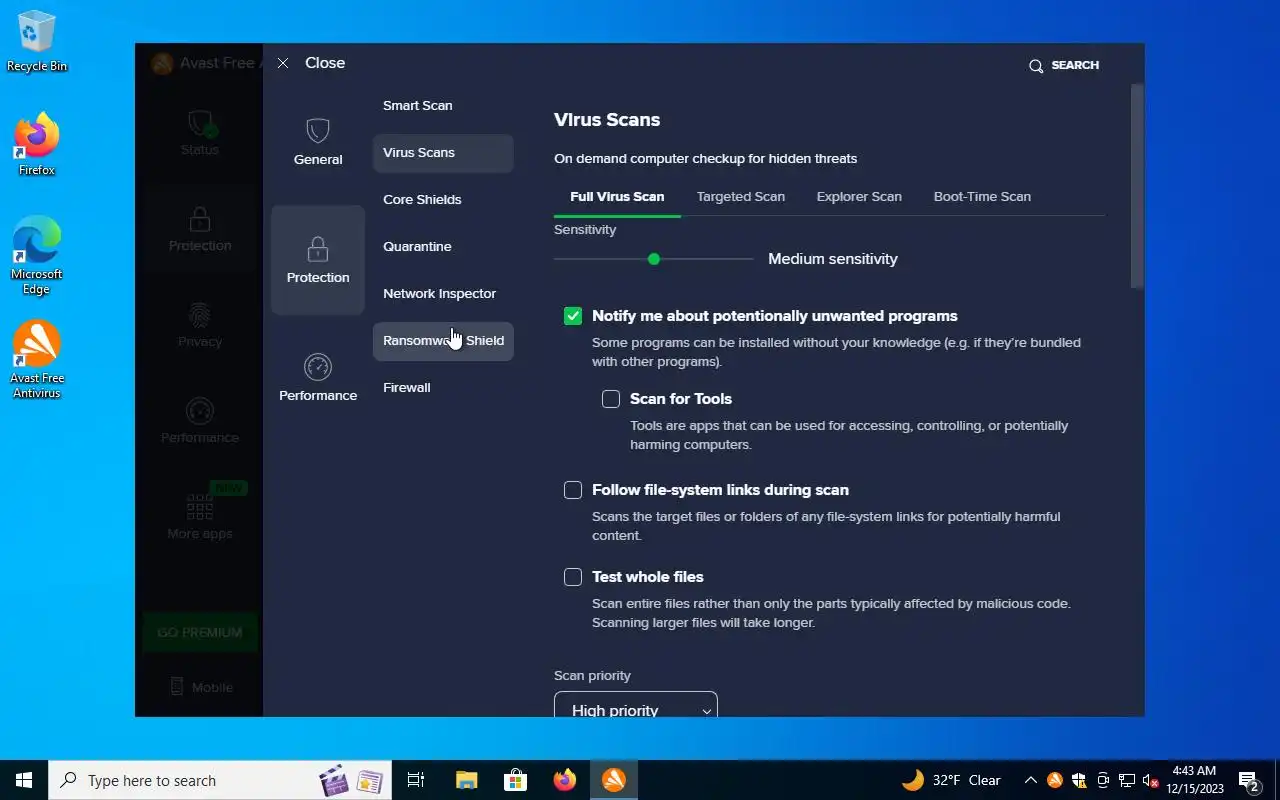This screenshot has height=800, width=1280.
Task: Enable Scan for Tools checkbox
Action: [611, 399]
